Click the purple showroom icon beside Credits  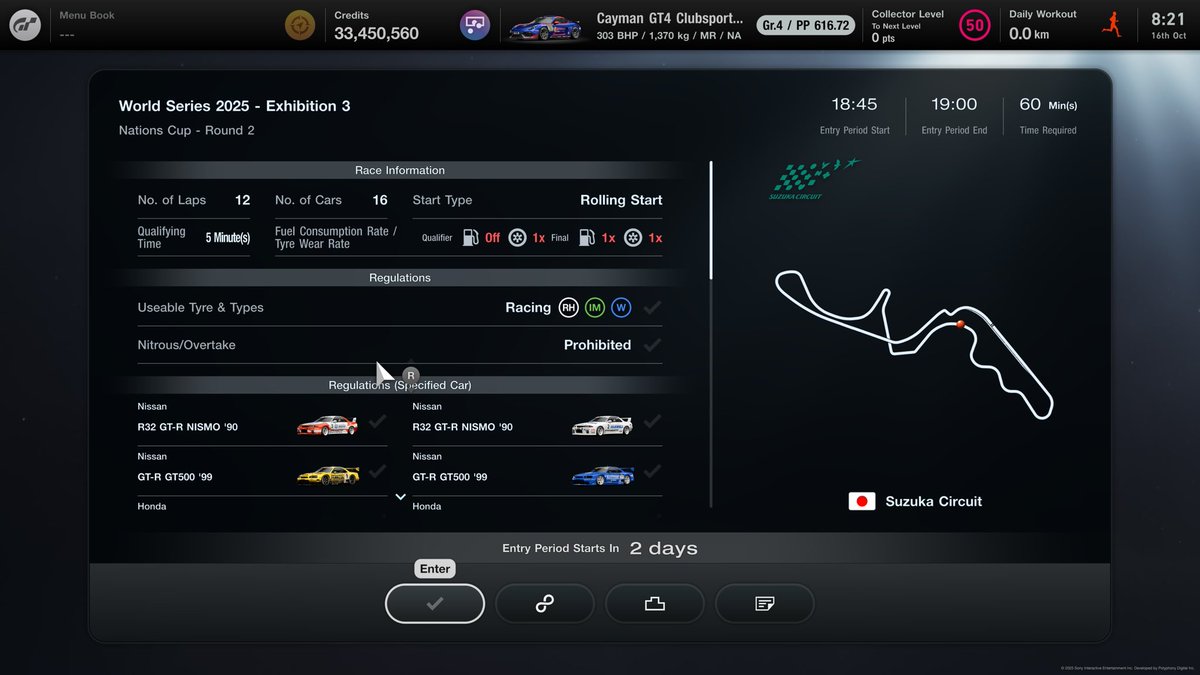tap(474, 23)
